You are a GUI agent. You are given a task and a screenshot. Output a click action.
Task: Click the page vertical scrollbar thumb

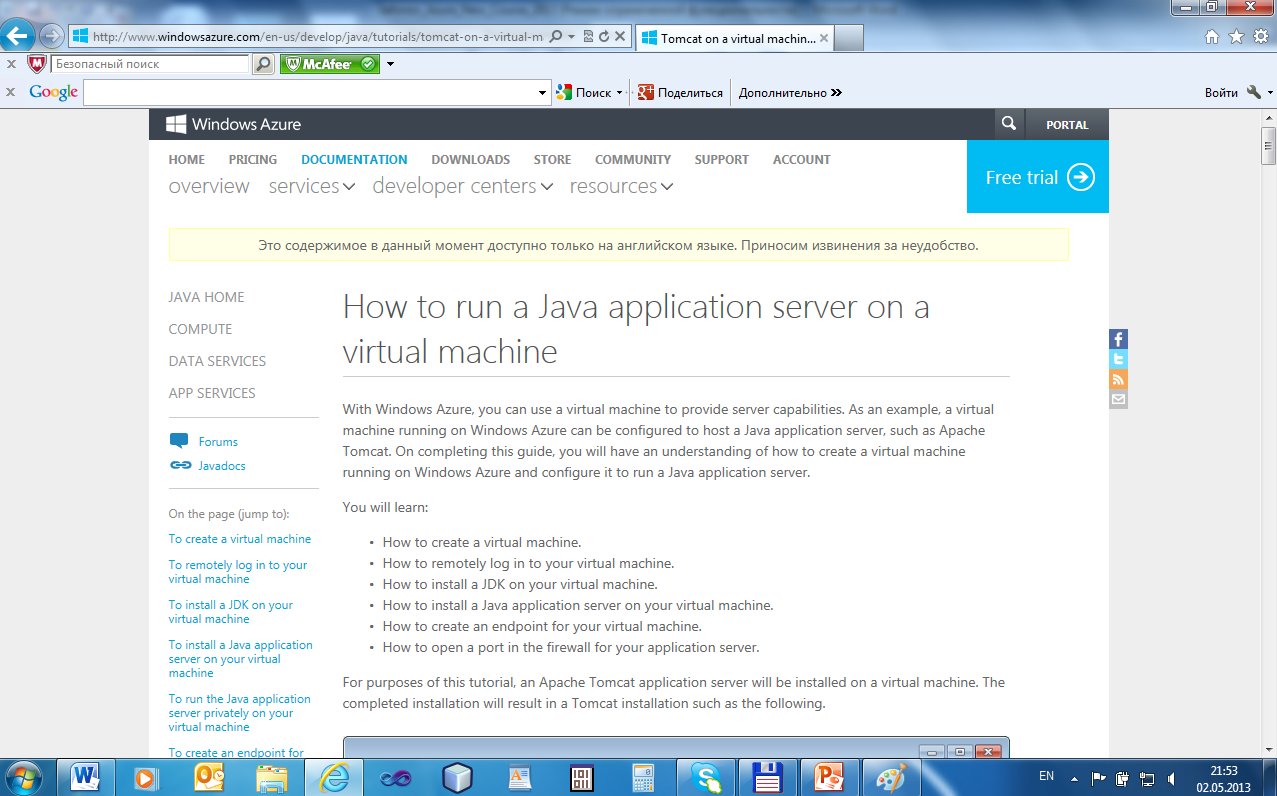pyautogui.click(x=1268, y=145)
